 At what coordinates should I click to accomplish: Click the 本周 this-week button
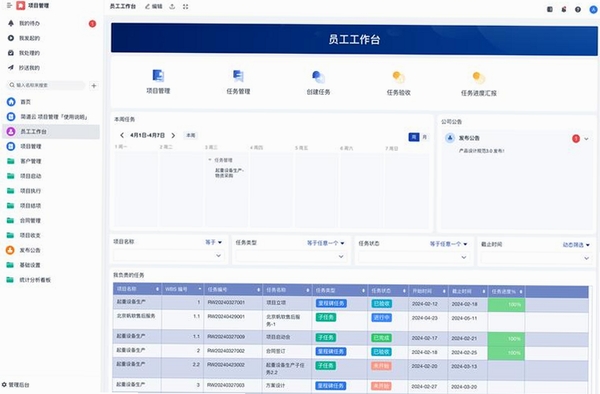pos(191,135)
